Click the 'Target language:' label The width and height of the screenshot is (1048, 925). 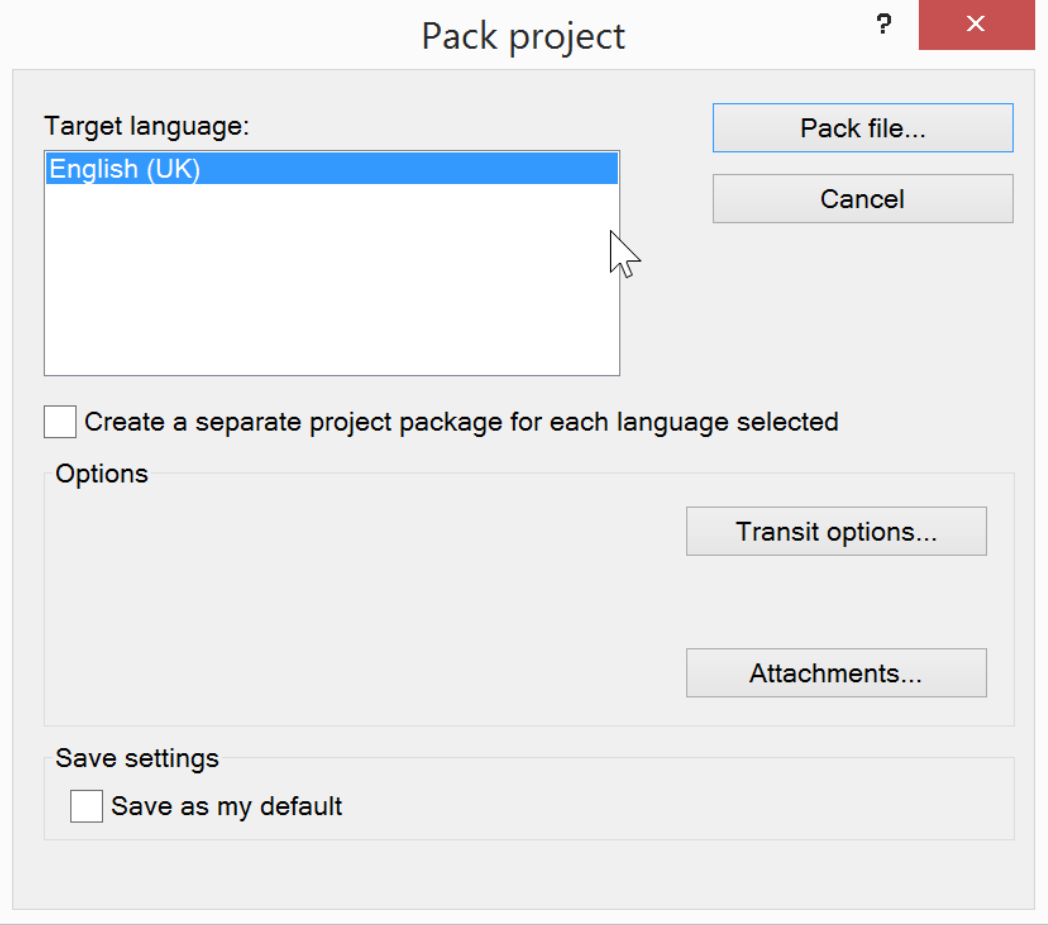tap(146, 126)
